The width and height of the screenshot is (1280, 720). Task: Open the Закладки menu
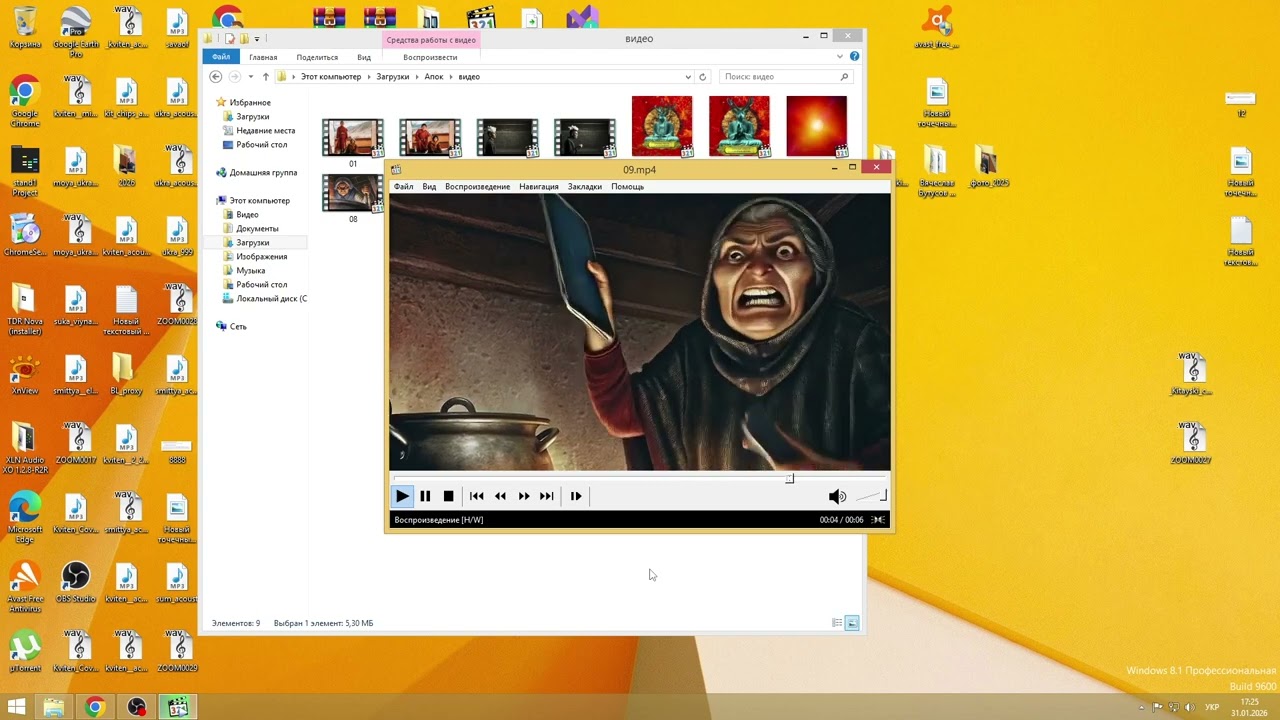coord(585,187)
